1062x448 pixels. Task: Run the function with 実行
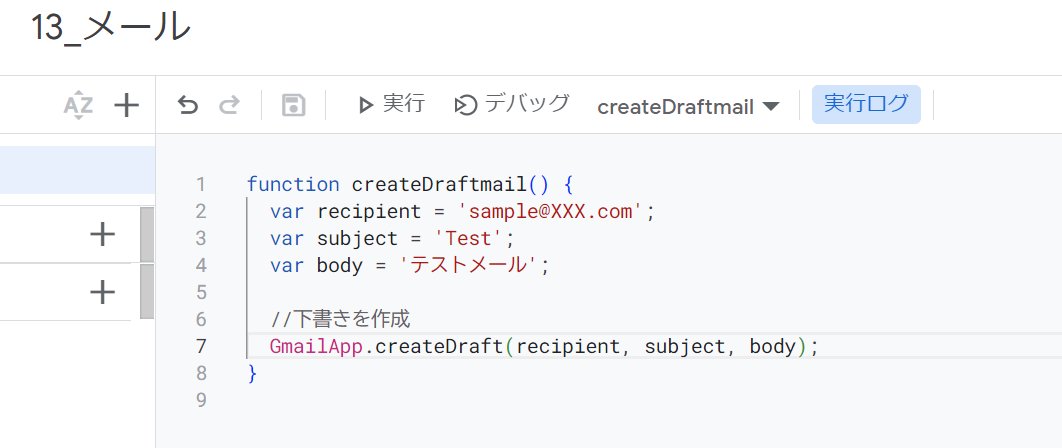pos(391,104)
